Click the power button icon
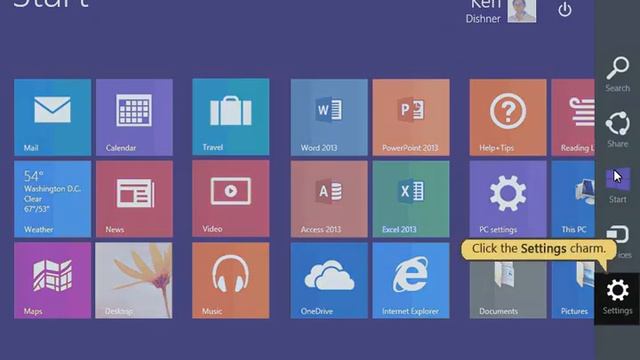Image resolution: width=640 pixels, height=360 pixels. click(565, 9)
